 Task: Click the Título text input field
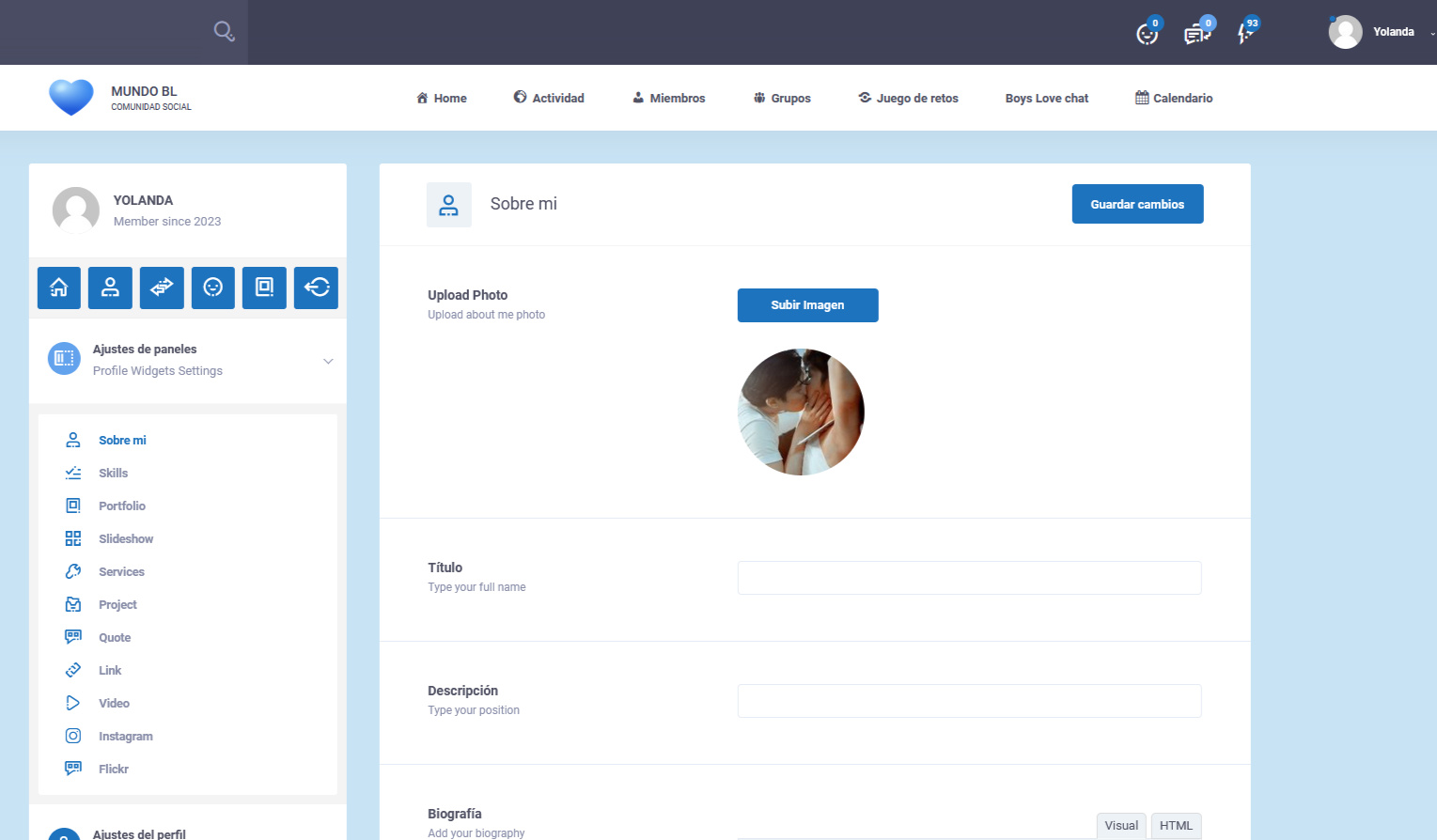tap(969, 578)
